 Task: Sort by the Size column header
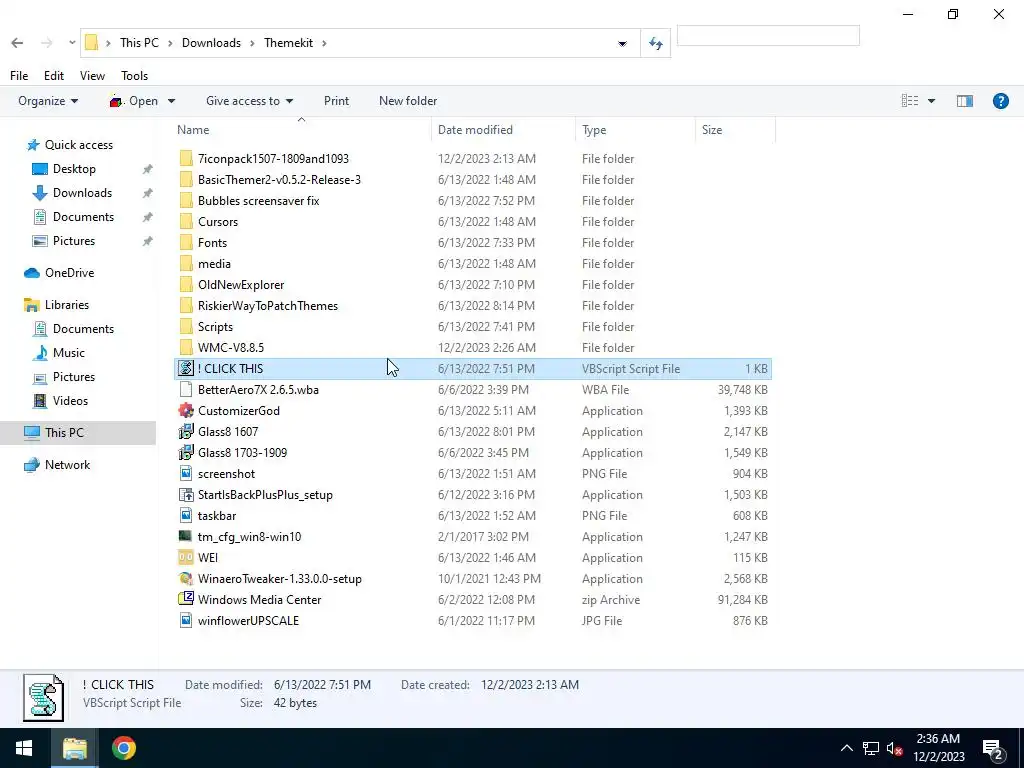click(735, 130)
